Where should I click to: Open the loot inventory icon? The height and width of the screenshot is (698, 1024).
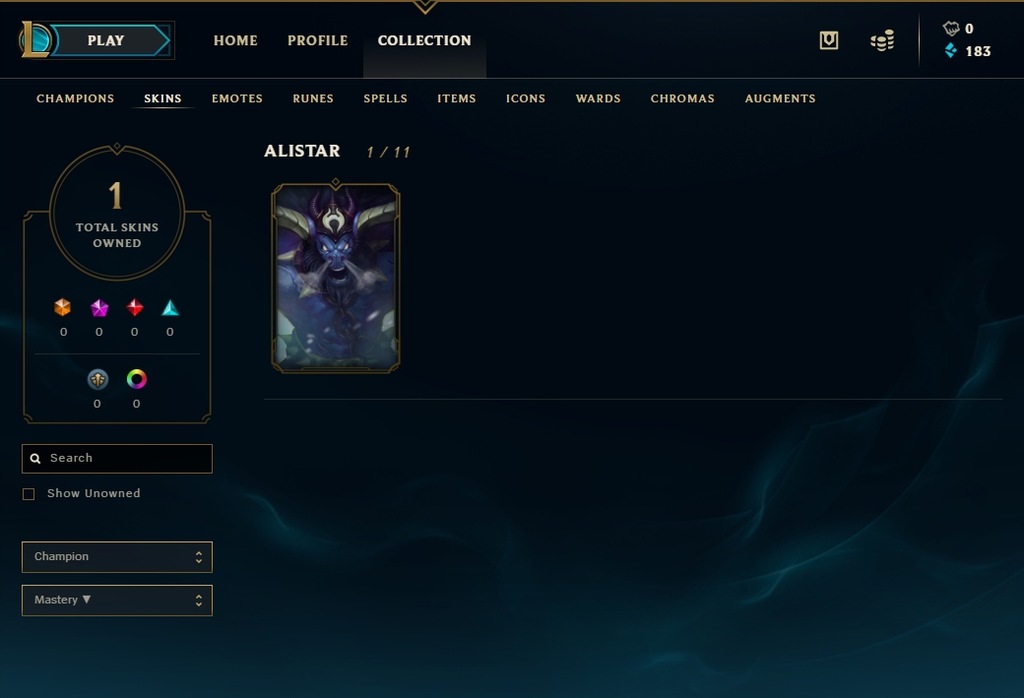(x=829, y=40)
